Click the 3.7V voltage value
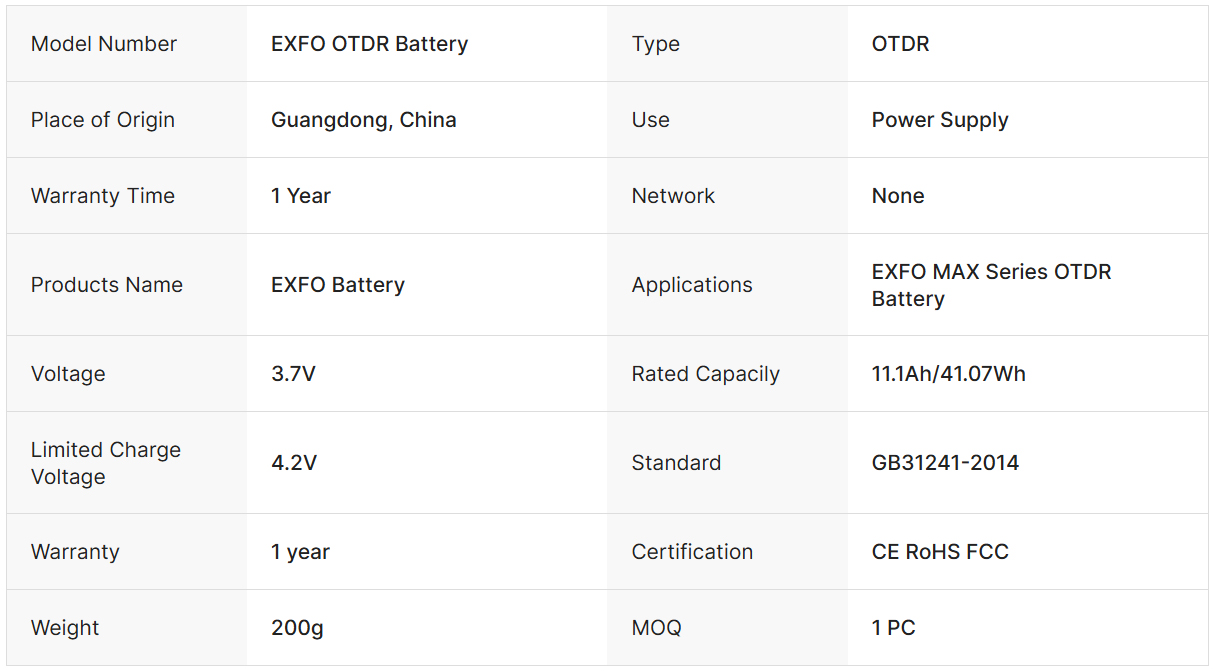 293,374
